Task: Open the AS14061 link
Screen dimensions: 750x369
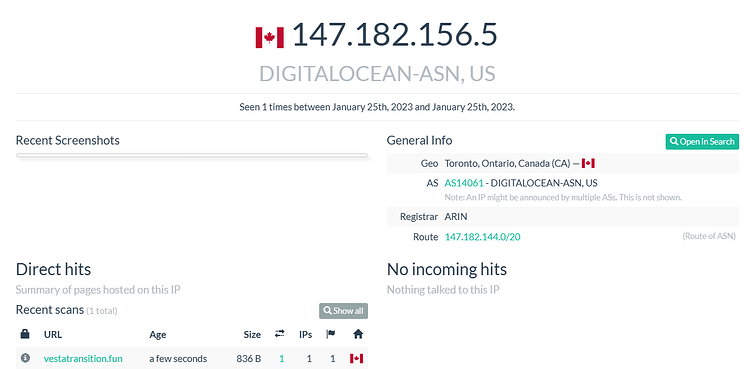Action: point(464,183)
